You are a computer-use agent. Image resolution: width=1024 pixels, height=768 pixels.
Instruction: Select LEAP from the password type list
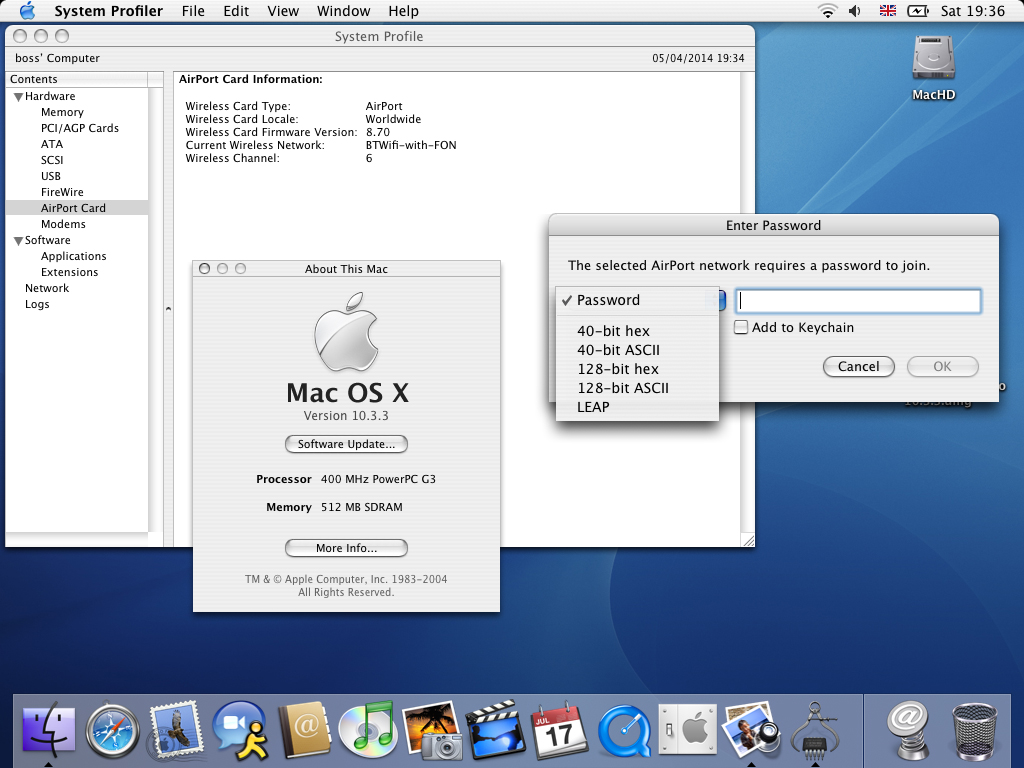point(593,407)
